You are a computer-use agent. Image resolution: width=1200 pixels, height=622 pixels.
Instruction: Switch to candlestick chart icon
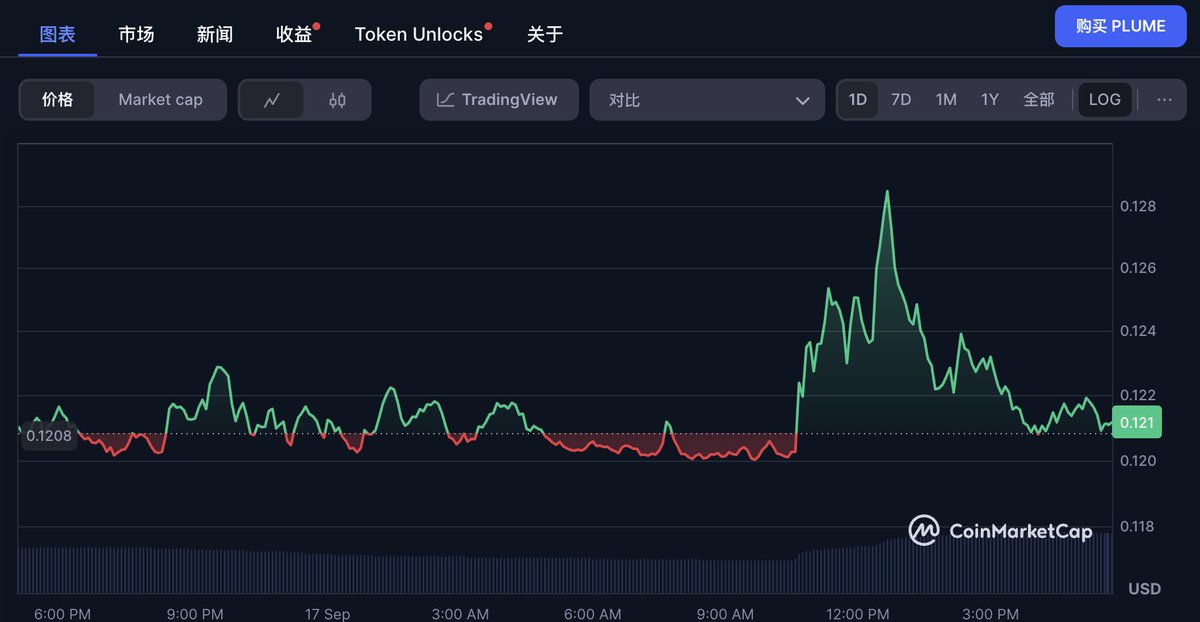337,100
